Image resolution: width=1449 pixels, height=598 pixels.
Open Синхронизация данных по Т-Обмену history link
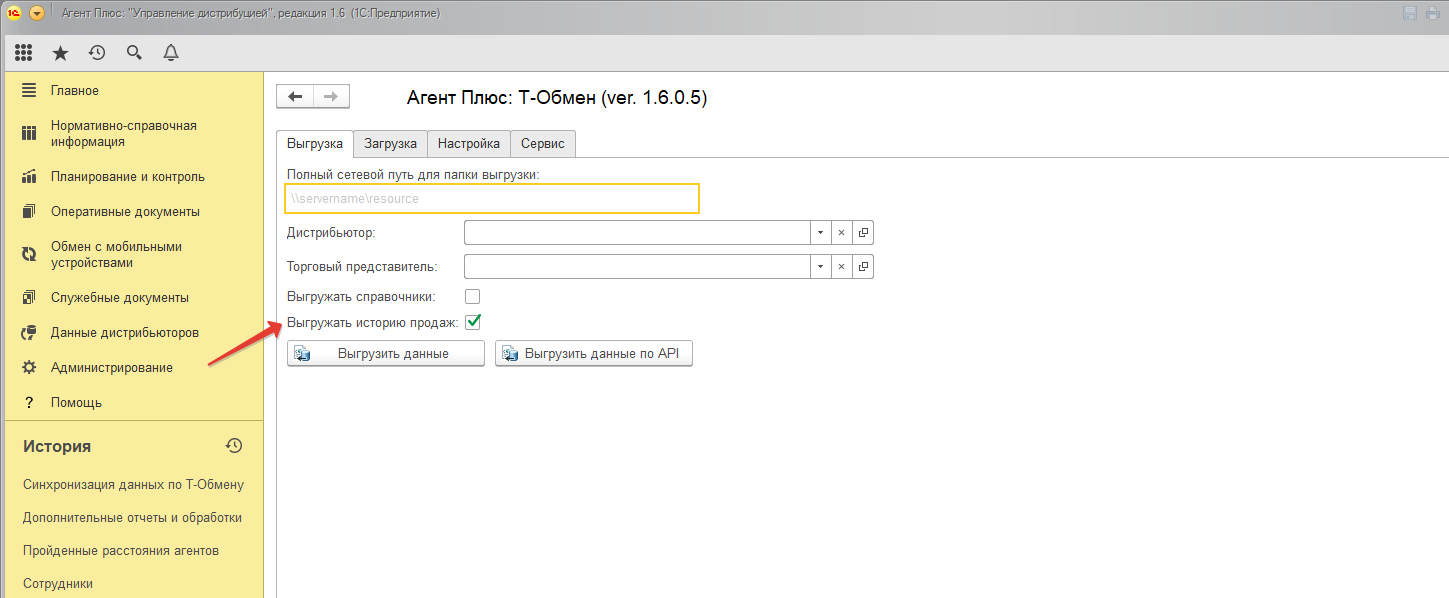[133, 485]
